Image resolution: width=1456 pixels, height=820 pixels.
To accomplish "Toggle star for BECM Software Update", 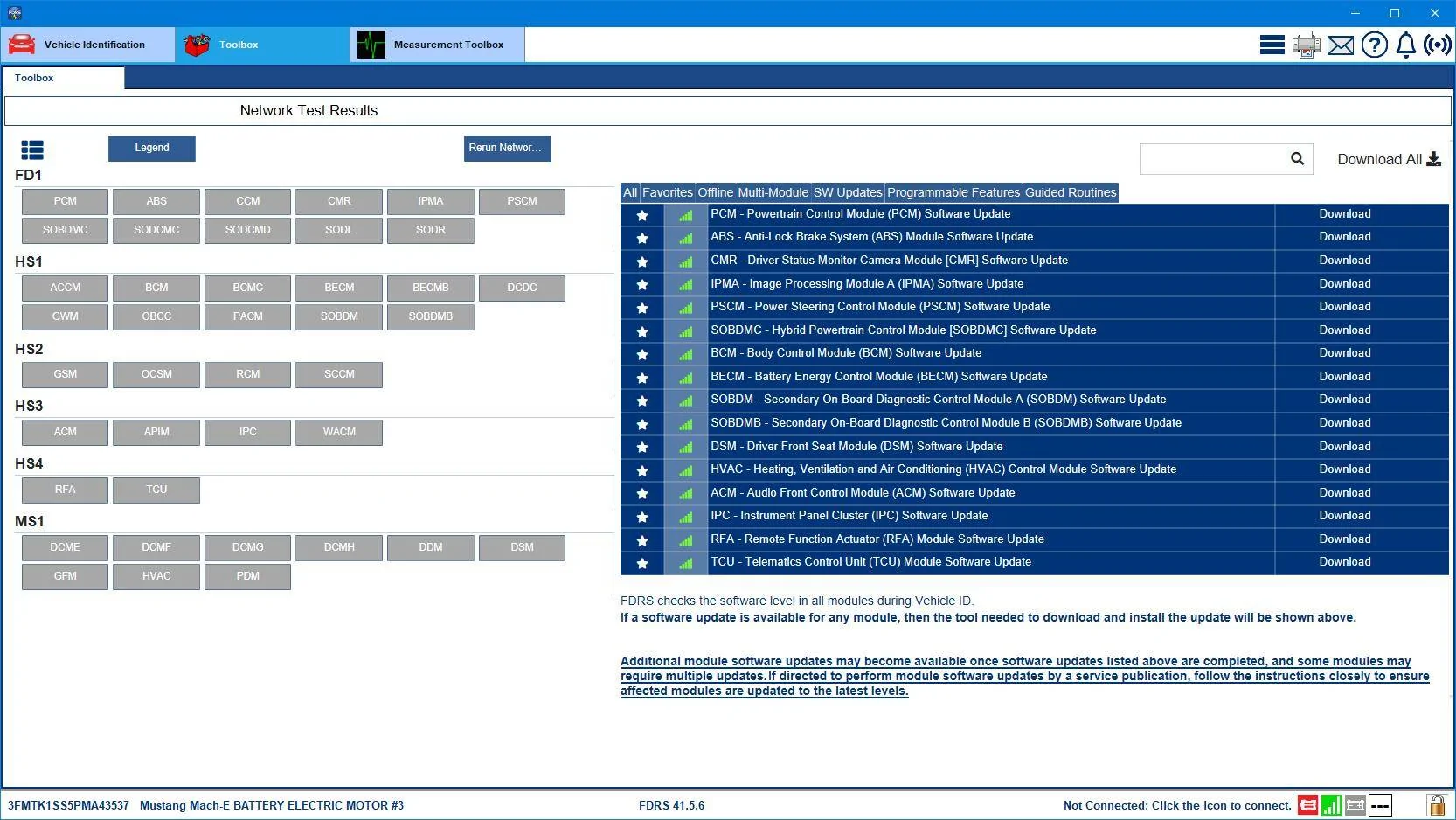I will point(642,378).
